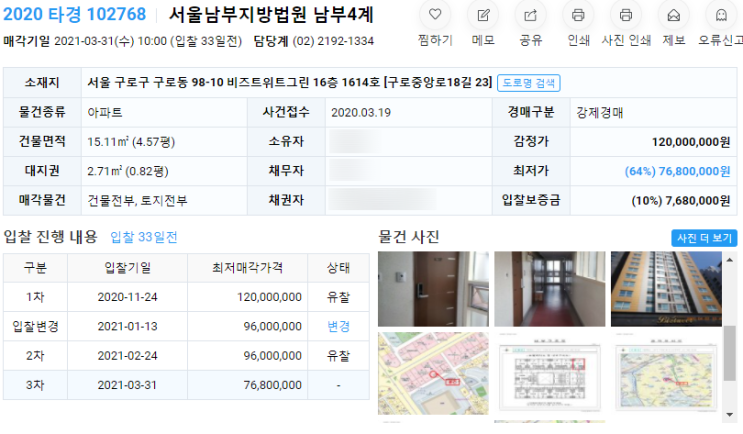Open case number 2020 타경 102768 link

(74, 14)
